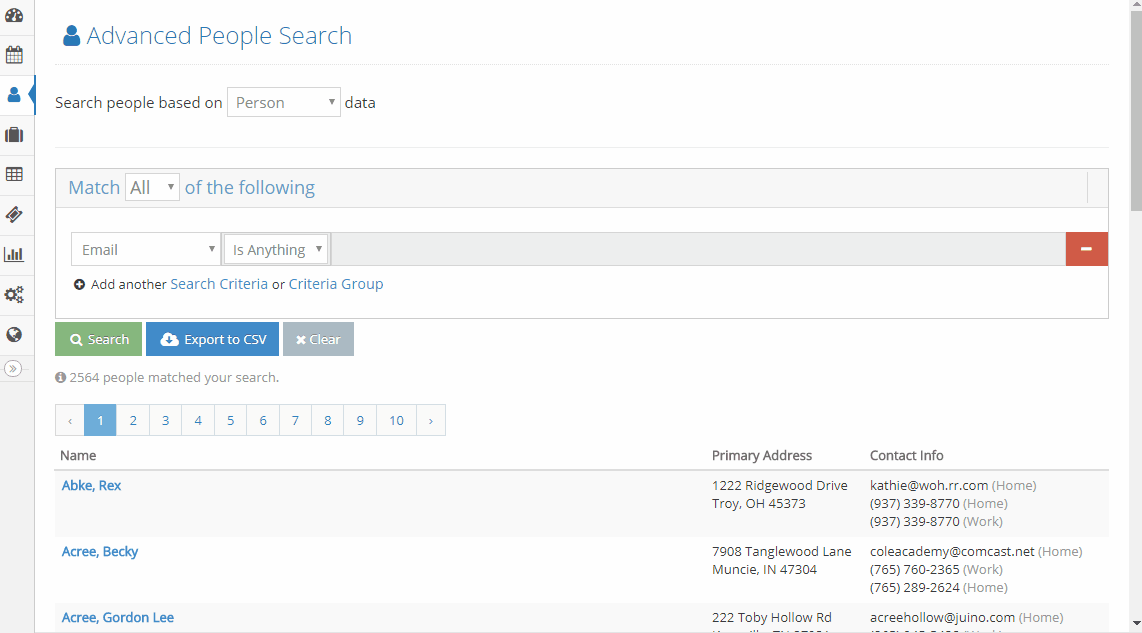Go to results page 3
This screenshot has height=633, width=1142.
(x=165, y=420)
